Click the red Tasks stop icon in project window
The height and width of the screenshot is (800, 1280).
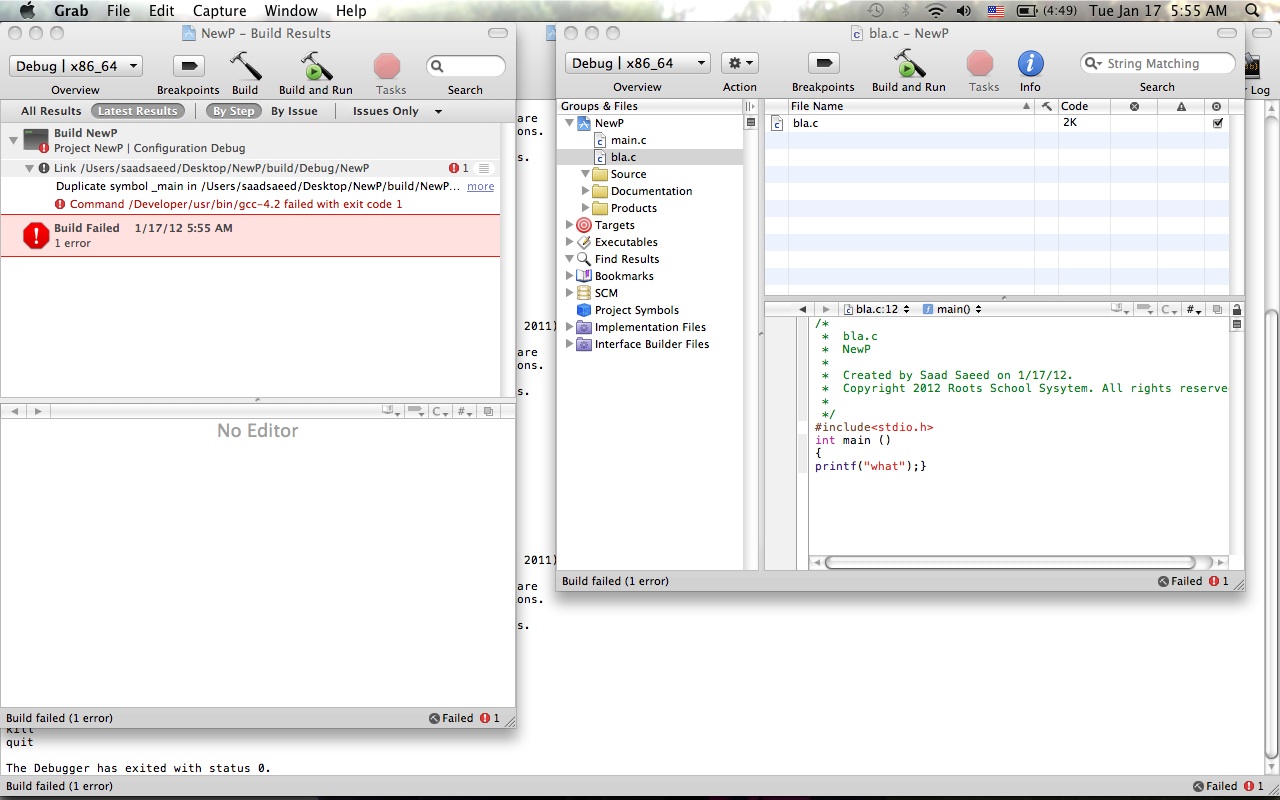tap(980, 64)
